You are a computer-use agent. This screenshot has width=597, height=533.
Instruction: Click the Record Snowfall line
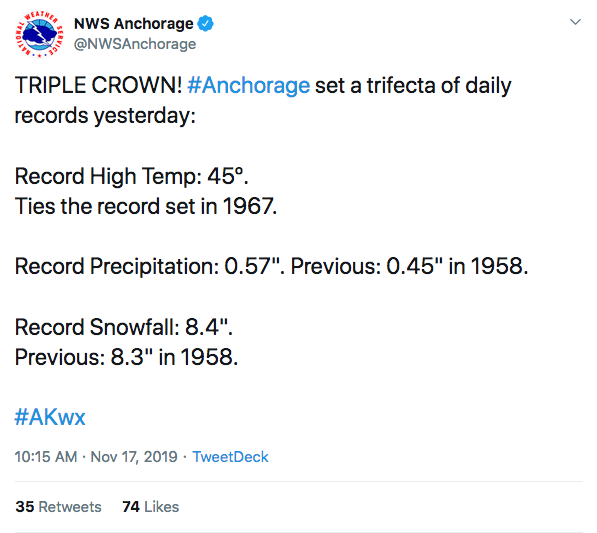[x=124, y=327]
